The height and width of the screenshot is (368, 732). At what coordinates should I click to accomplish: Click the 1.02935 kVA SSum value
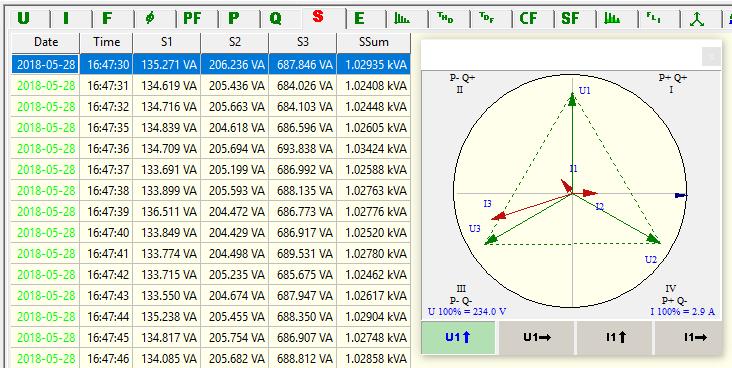pyautogui.click(x=373, y=64)
